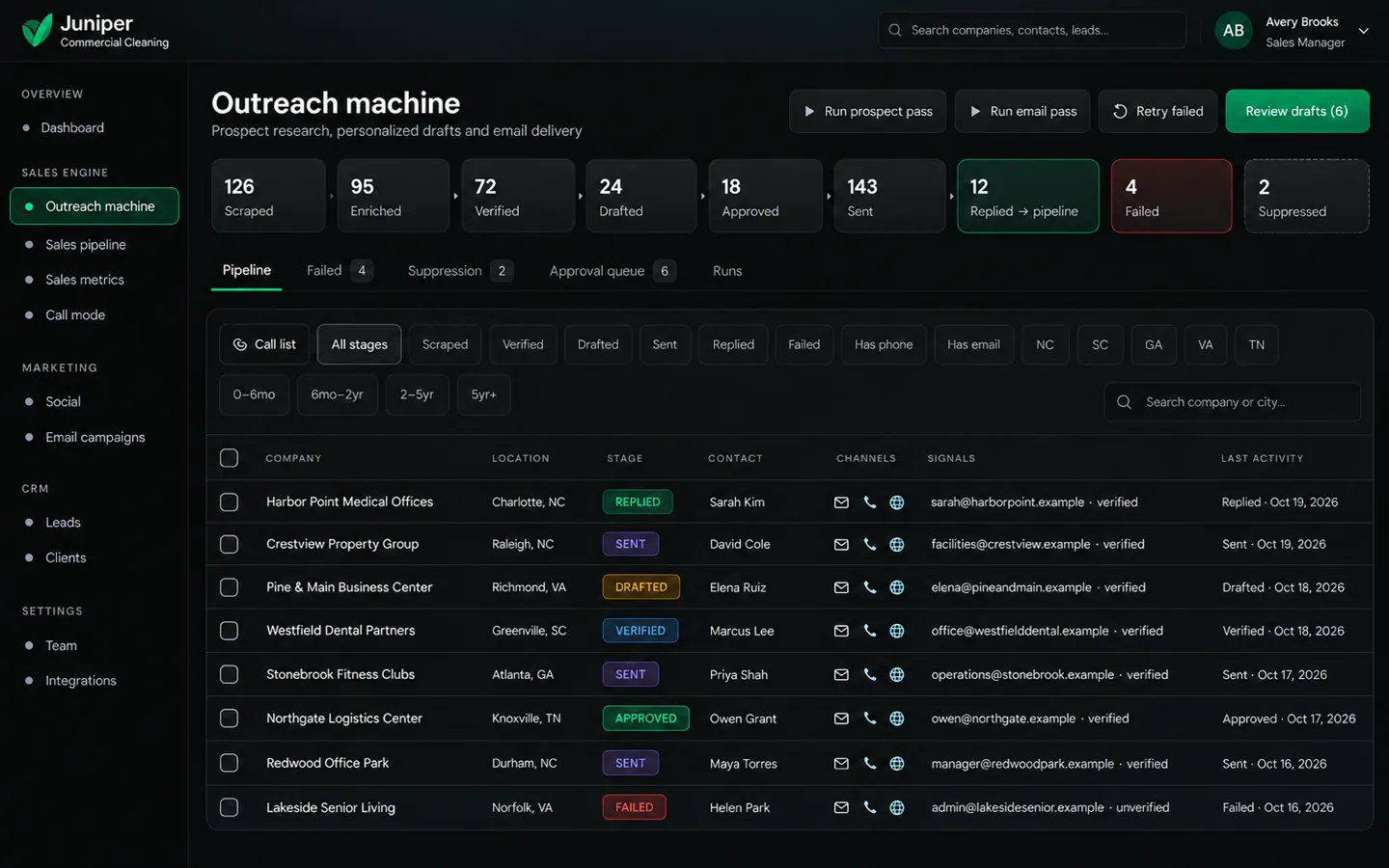Click the email icon for Westfield Dental Partners
Screen dimensions: 1389x868
(x=841, y=631)
